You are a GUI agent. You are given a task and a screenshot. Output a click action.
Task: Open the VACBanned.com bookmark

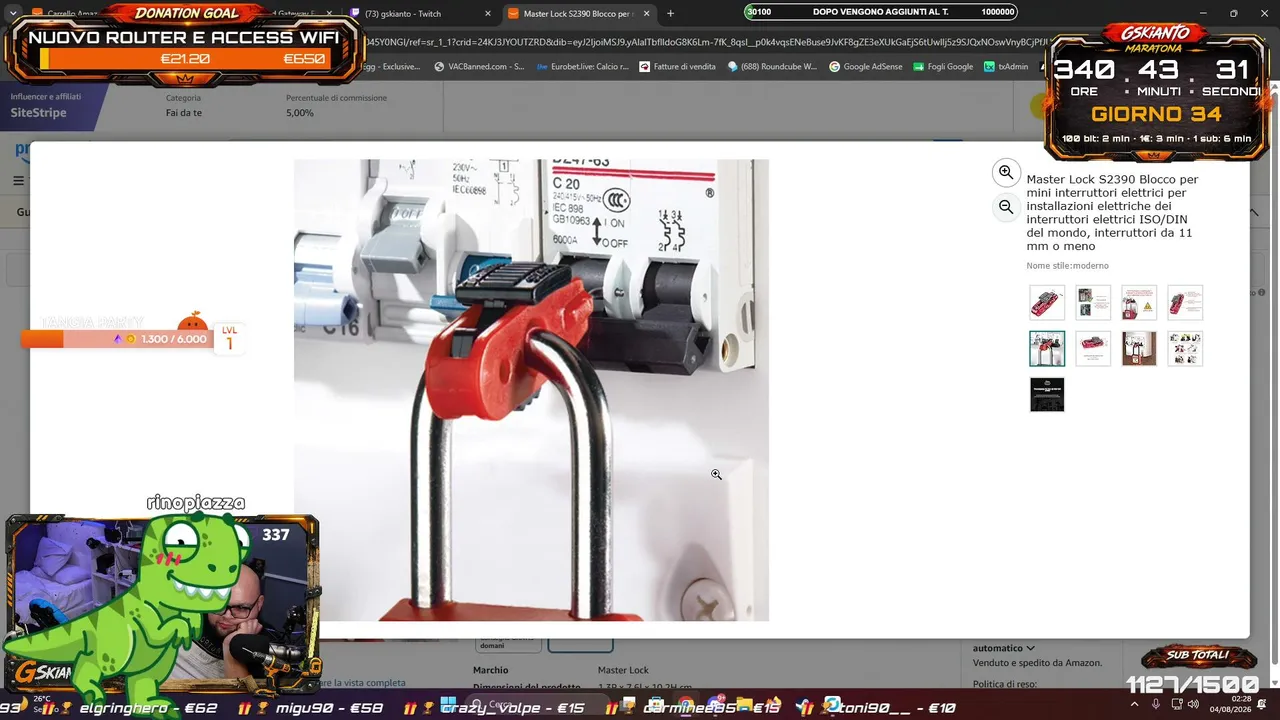tap(478, 66)
